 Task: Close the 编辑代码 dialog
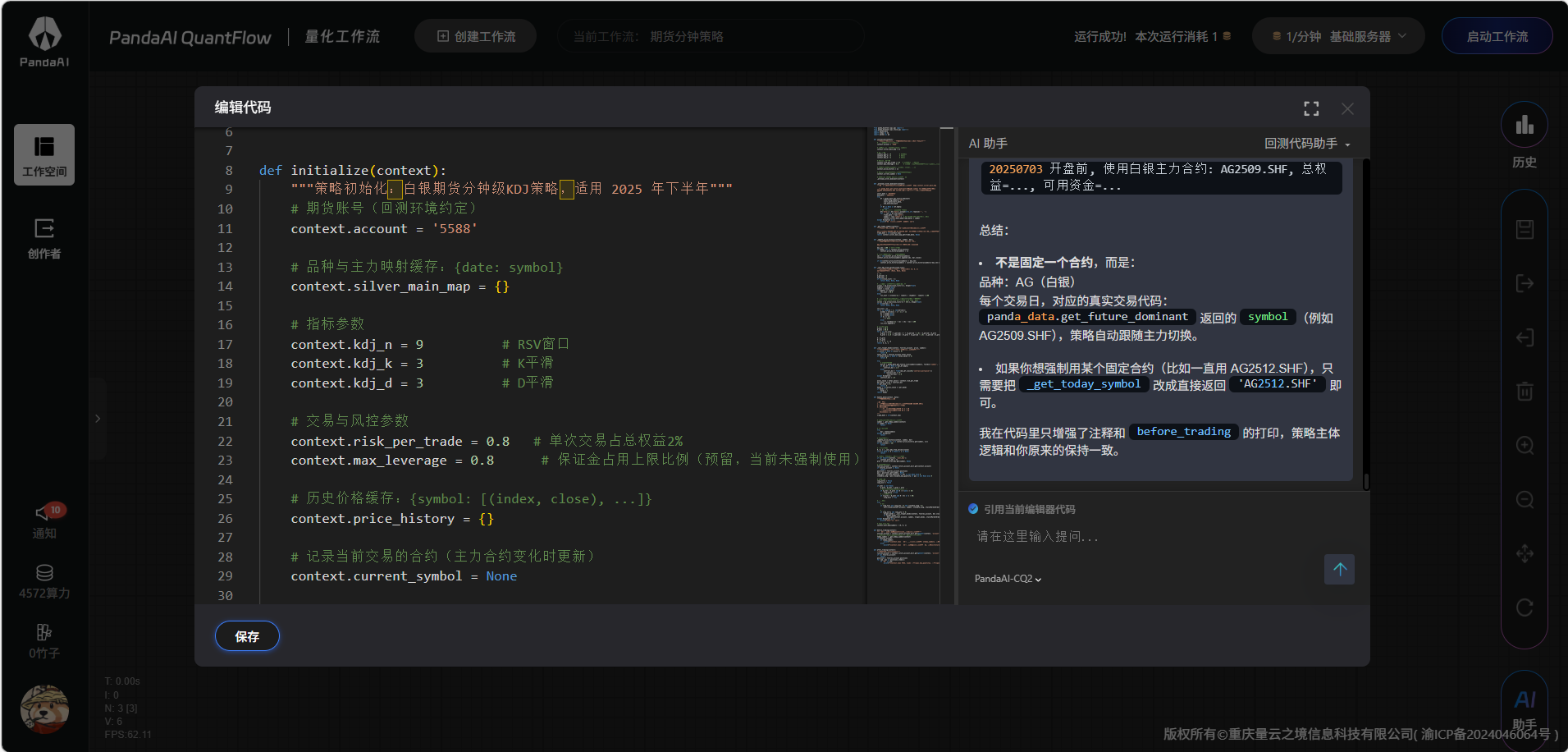pyautogui.click(x=1347, y=108)
